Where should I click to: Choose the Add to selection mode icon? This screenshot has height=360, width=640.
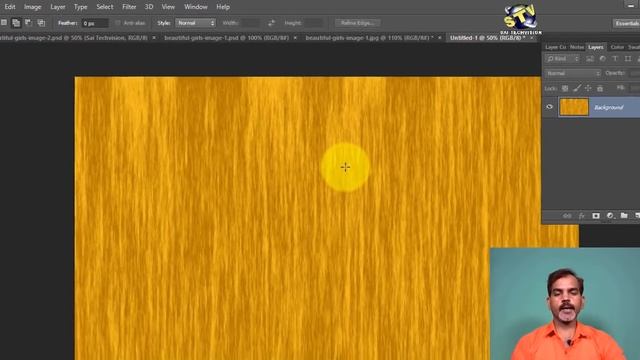click(16, 23)
